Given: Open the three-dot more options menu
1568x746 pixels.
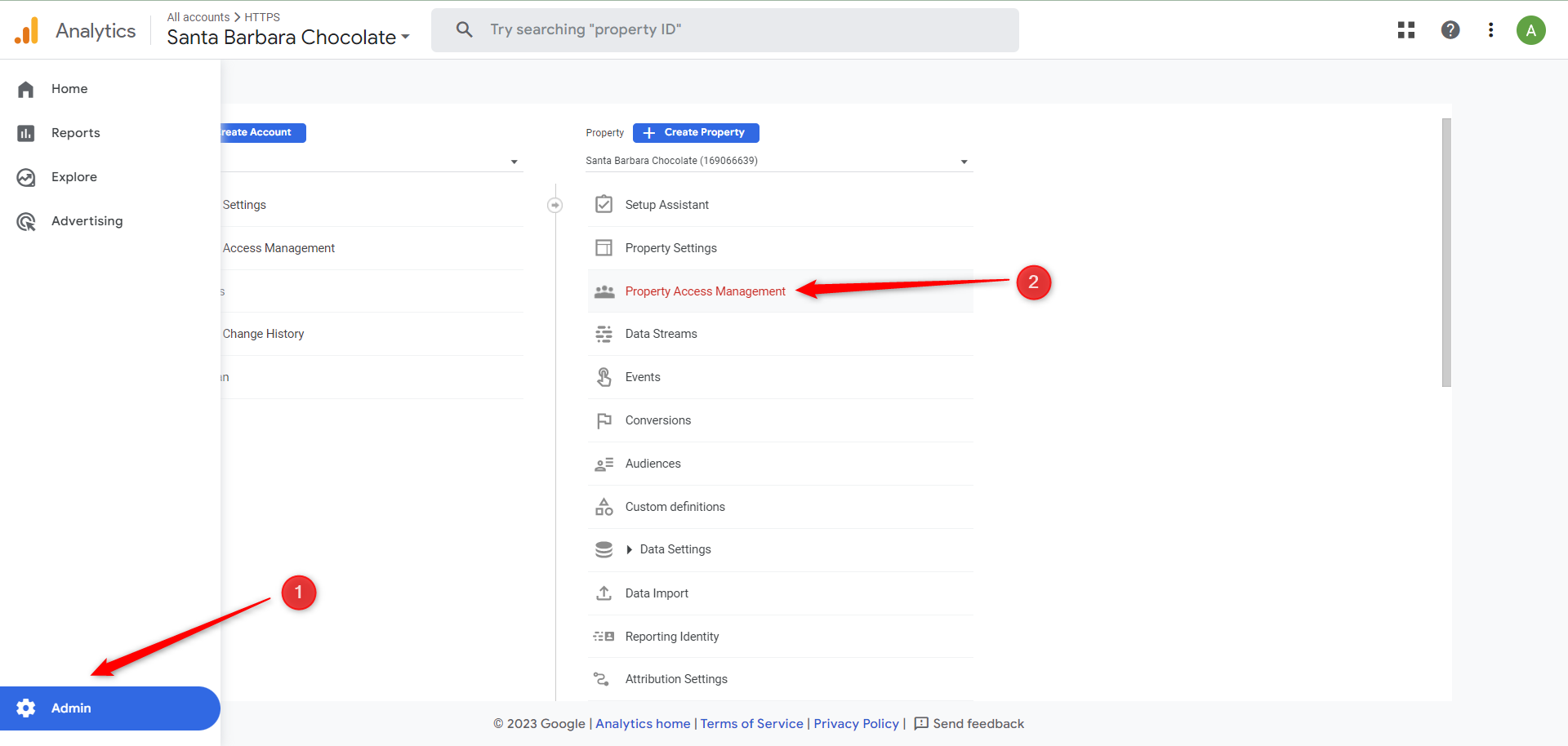Looking at the screenshot, I should 1490,30.
